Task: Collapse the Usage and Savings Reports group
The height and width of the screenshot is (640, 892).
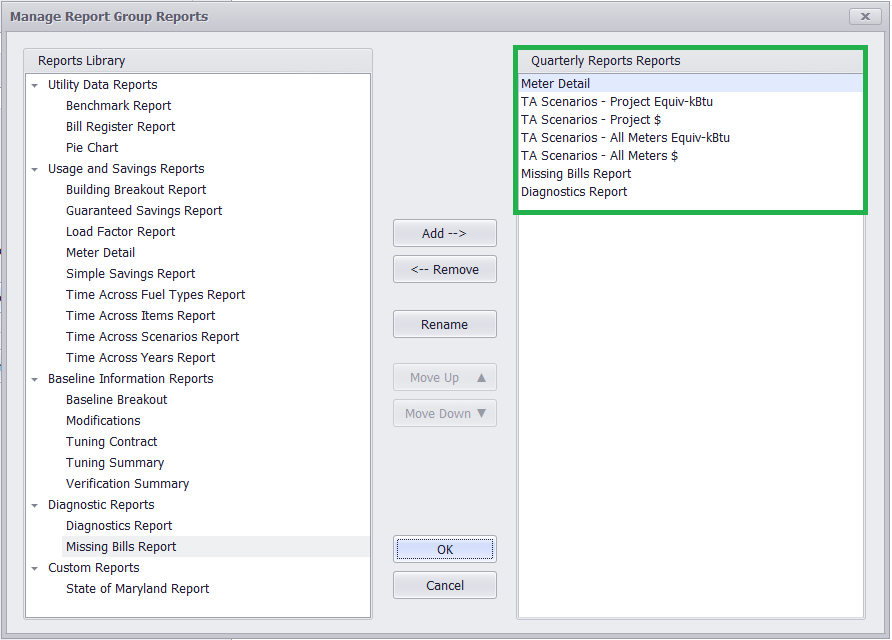Action: [x=35, y=170]
